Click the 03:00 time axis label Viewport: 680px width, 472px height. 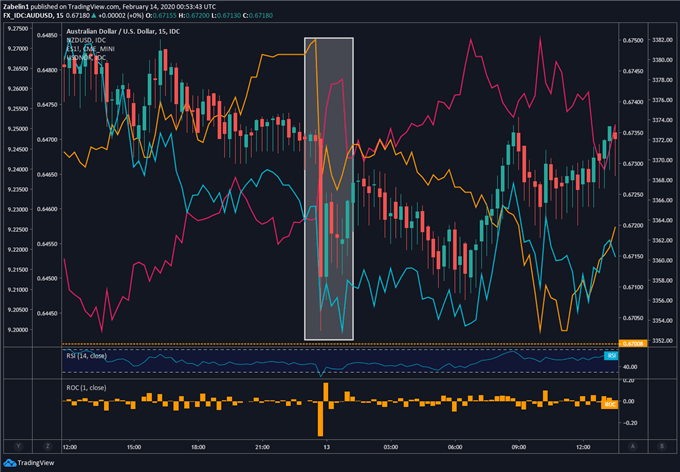coord(391,447)
